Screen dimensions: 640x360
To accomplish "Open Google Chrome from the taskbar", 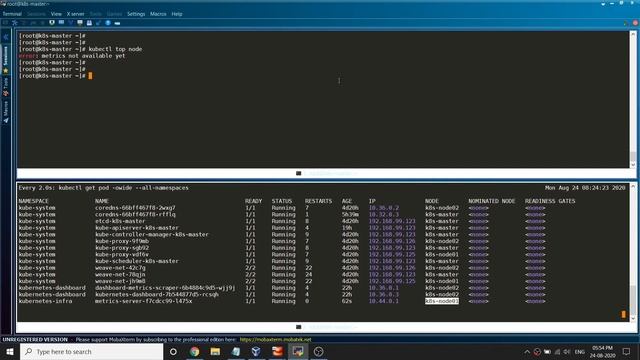I will click(x=195, y=351).
